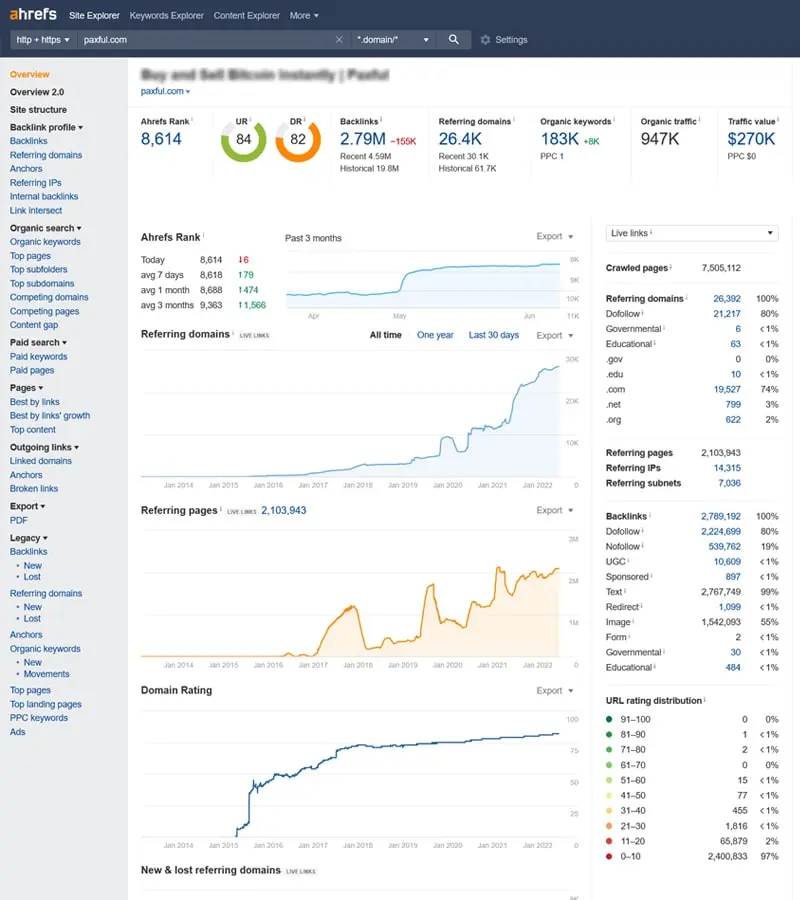Viewport: 800px width, 900px height.
Task: Click the ahrefs logo
Action: point(33,14)
